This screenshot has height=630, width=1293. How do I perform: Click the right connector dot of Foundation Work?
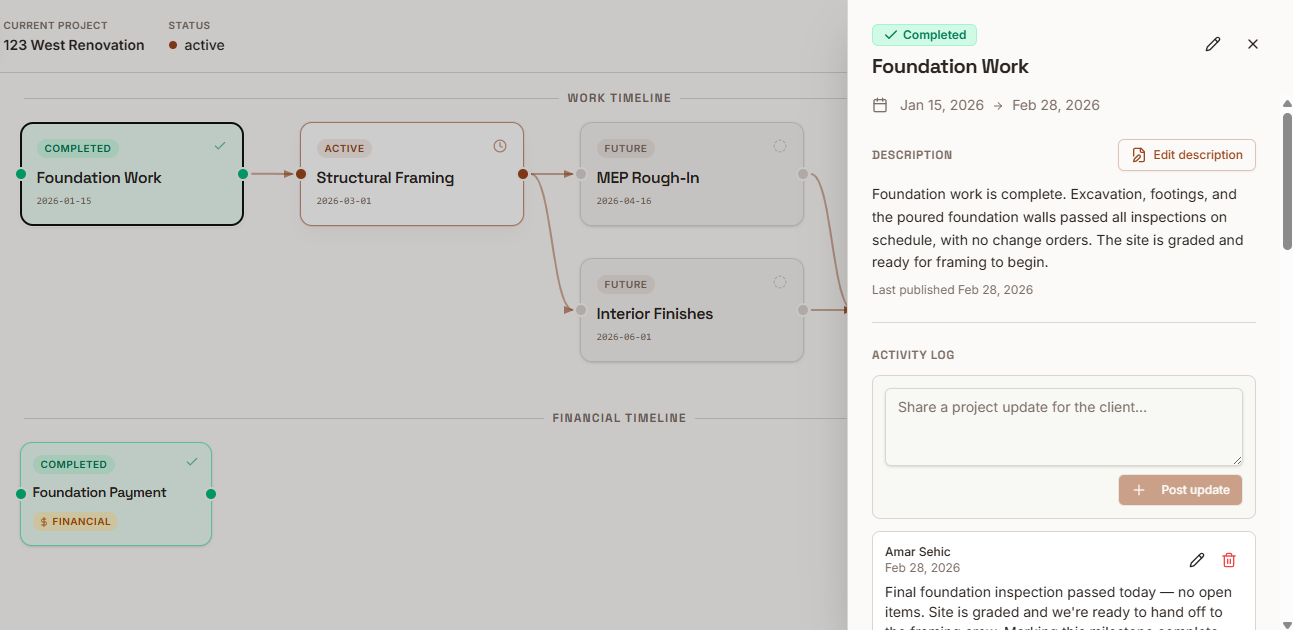click(x=243, y=174)
